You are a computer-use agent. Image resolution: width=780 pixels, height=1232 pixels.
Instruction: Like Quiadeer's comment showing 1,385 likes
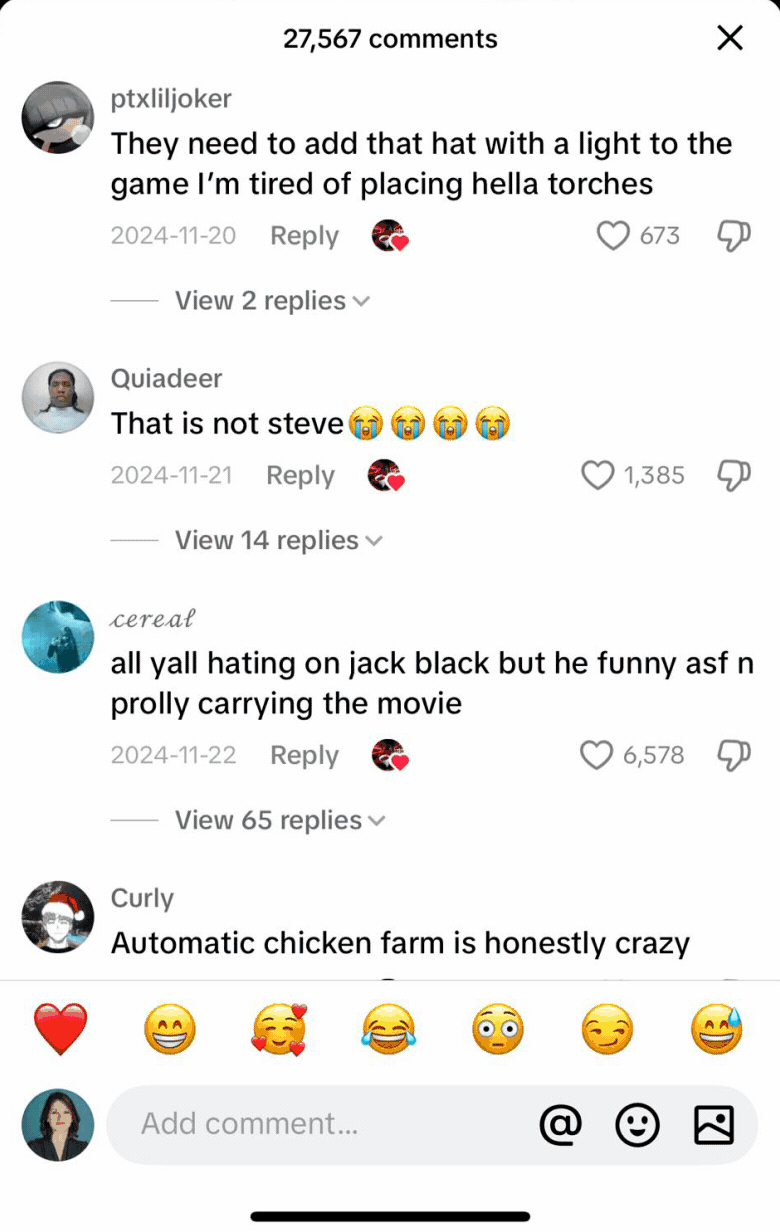(597, 475)
